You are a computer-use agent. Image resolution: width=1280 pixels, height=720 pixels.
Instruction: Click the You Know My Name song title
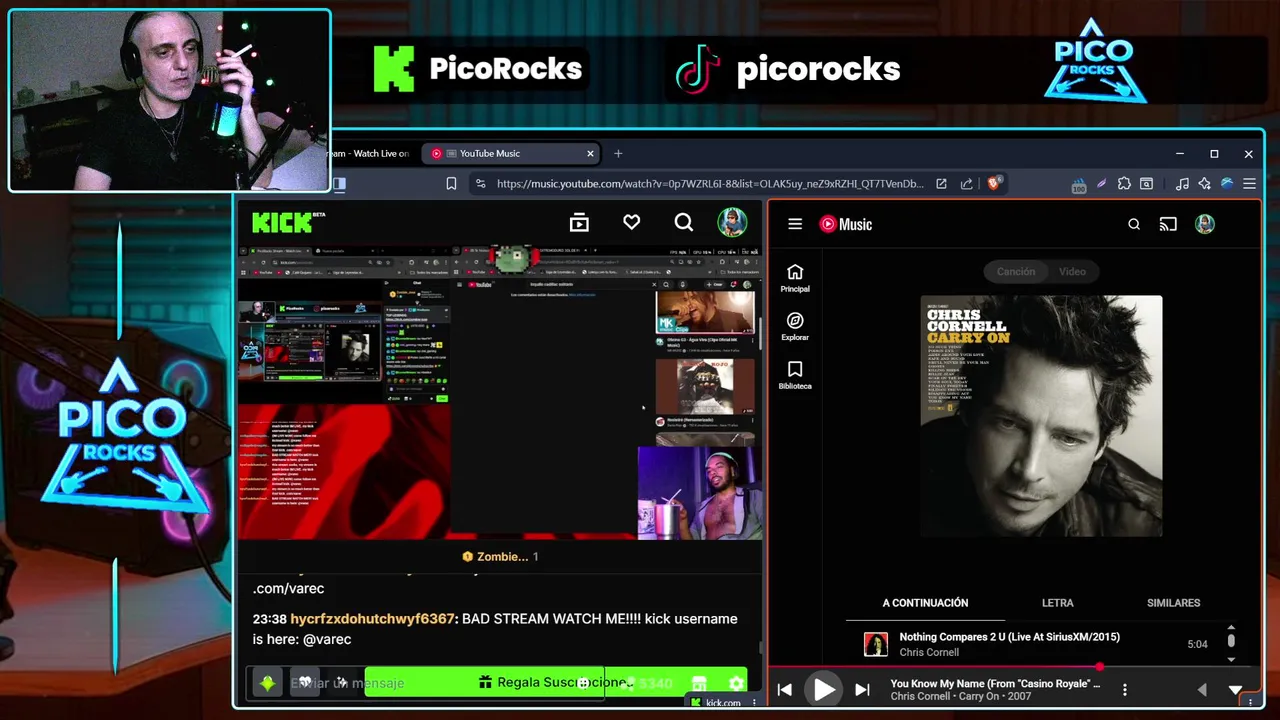(995, 684)
